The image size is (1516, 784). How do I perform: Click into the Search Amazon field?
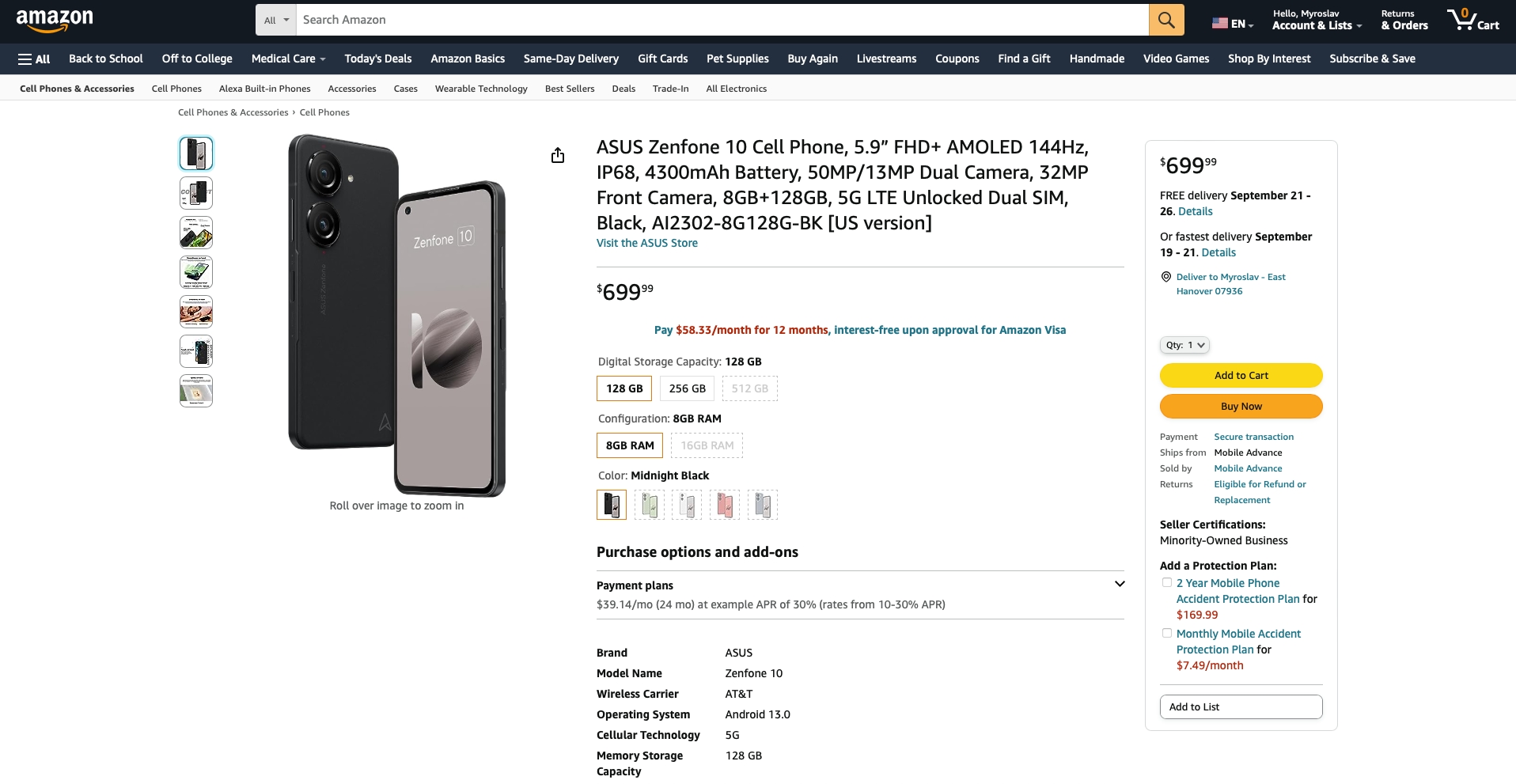coord(722,20)
